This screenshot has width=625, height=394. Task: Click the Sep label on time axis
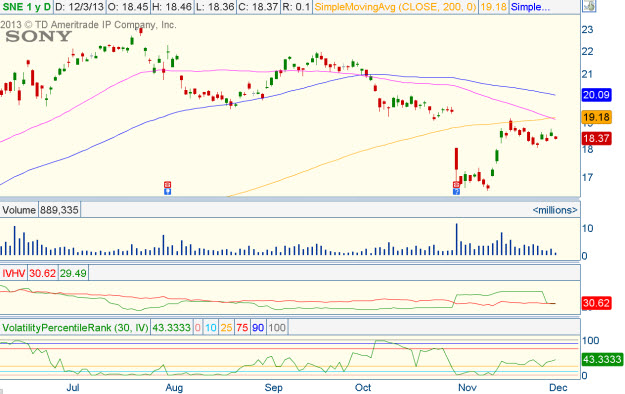click(273, 387)
